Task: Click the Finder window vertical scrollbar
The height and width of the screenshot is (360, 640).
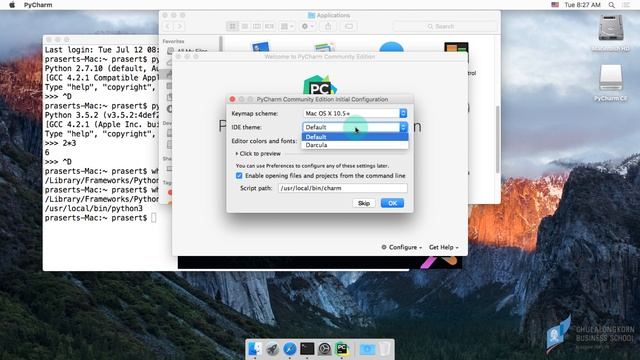Action: pos(498,139)
